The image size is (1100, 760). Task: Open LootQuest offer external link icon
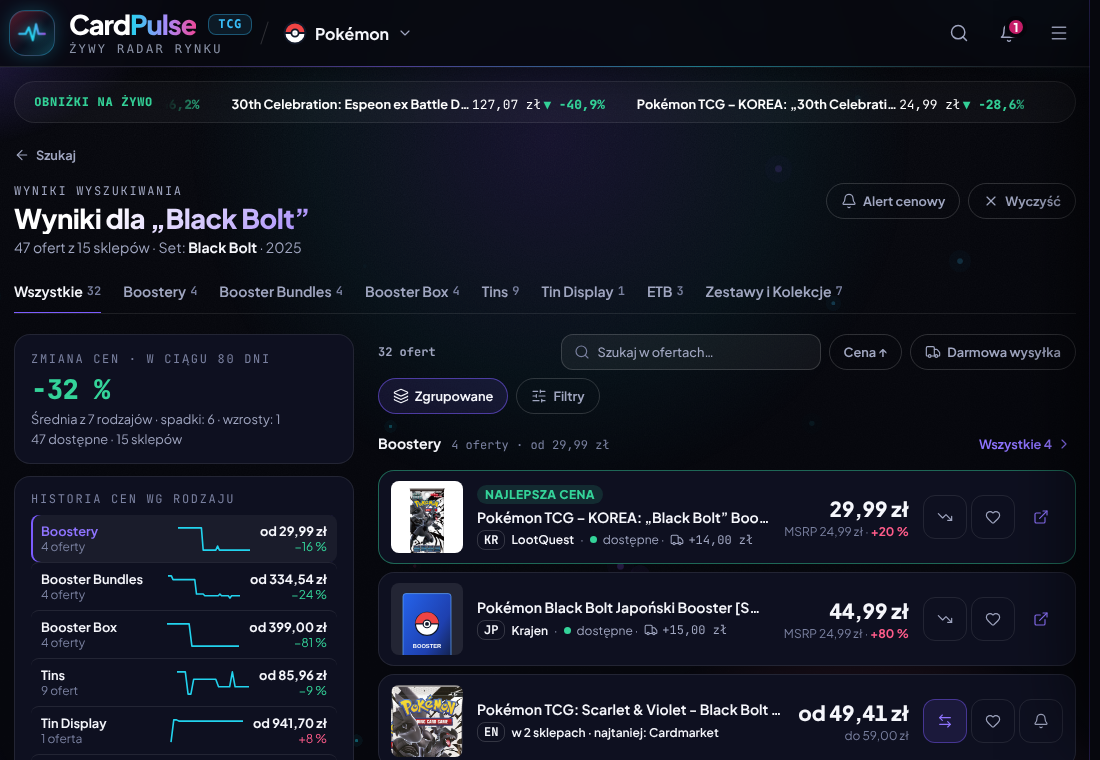point(1041,517)
